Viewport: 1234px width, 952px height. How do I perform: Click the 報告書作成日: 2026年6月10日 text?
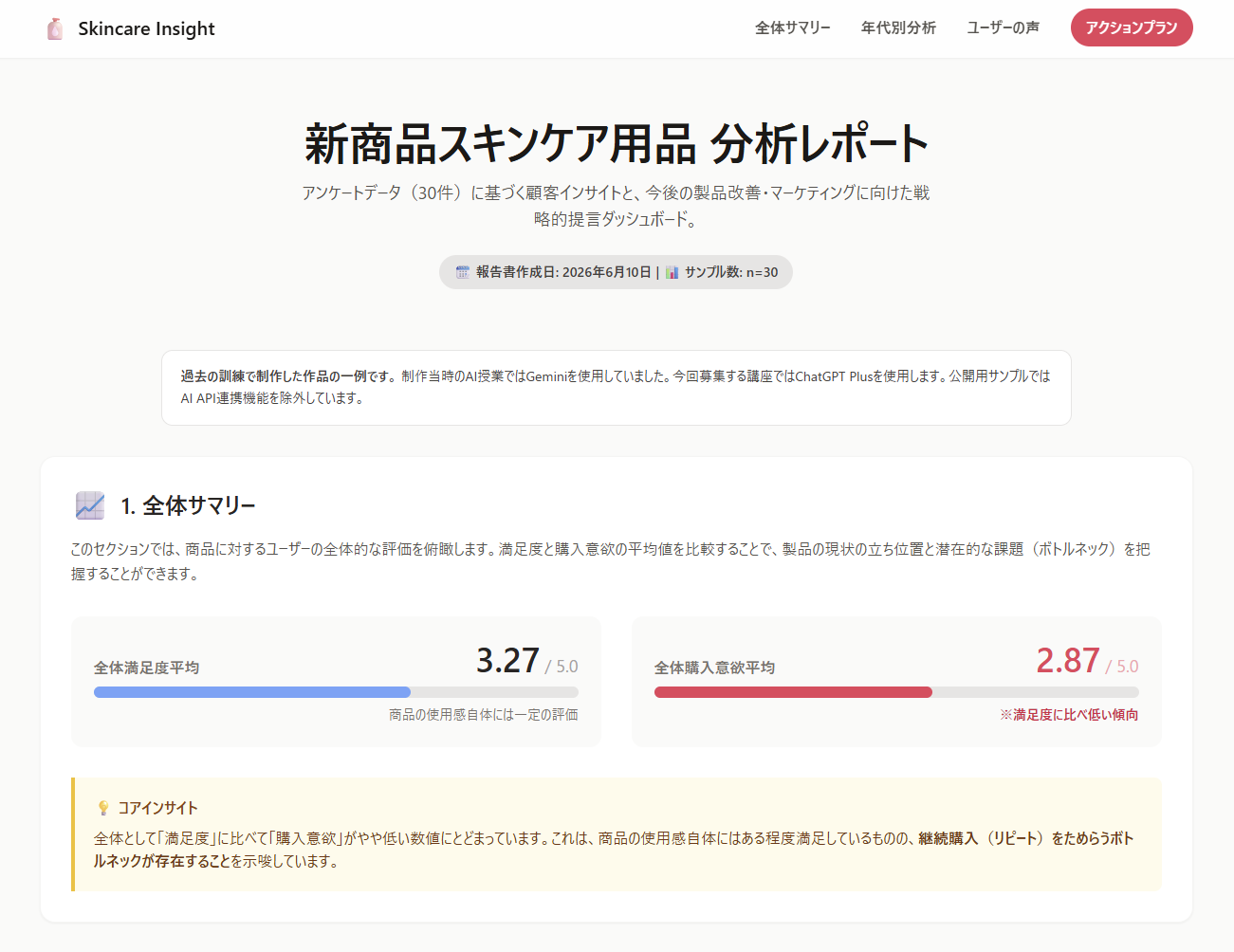click(563, 272)
